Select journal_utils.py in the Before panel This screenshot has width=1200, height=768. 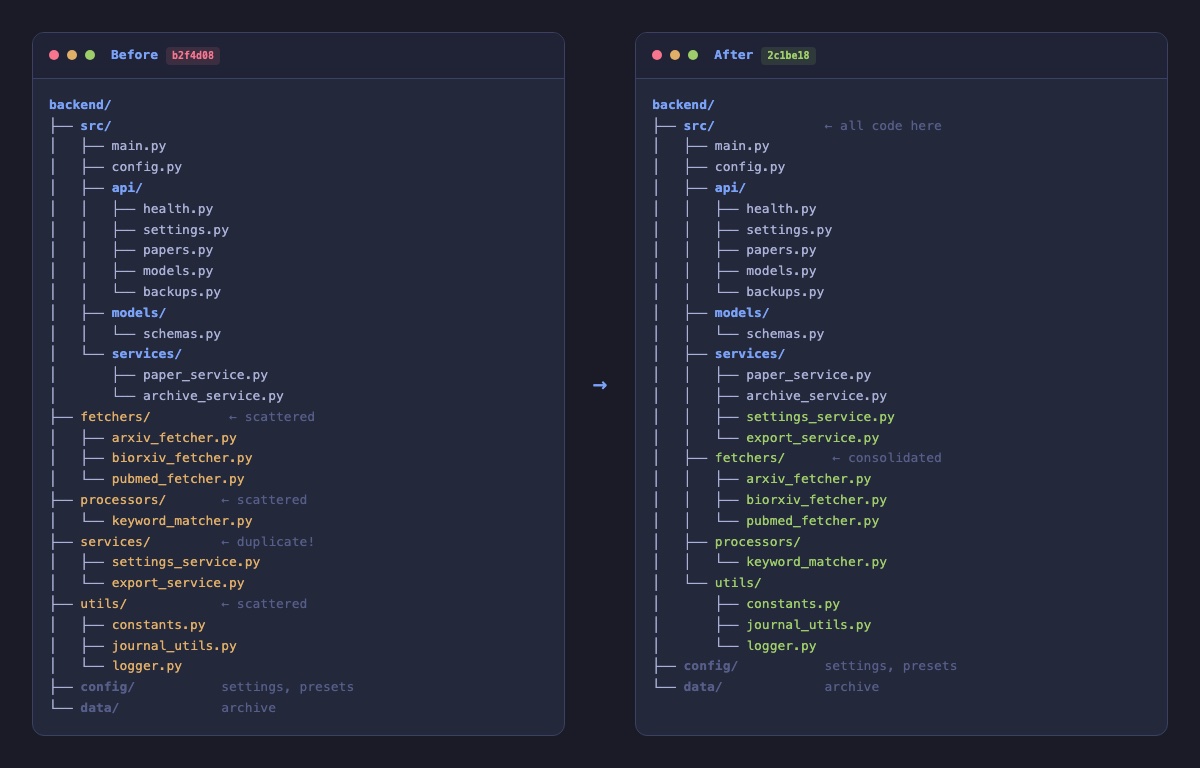coord(174,646)
